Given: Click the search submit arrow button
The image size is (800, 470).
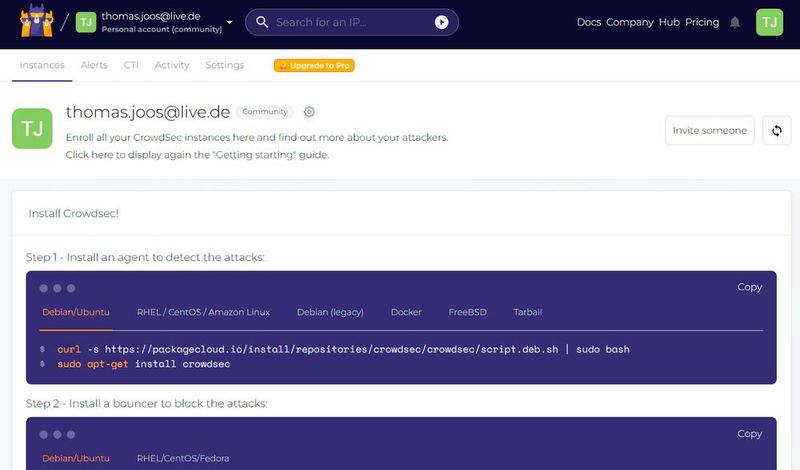Looking at the screenshot, I should 441,22.
